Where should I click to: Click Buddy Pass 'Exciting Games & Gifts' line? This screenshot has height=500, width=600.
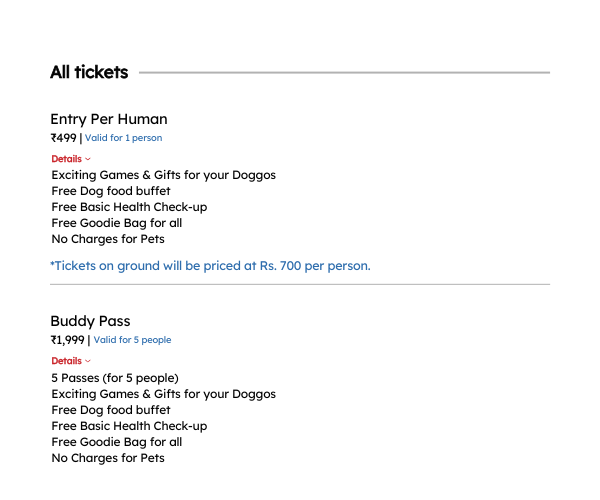coord(164,394)
